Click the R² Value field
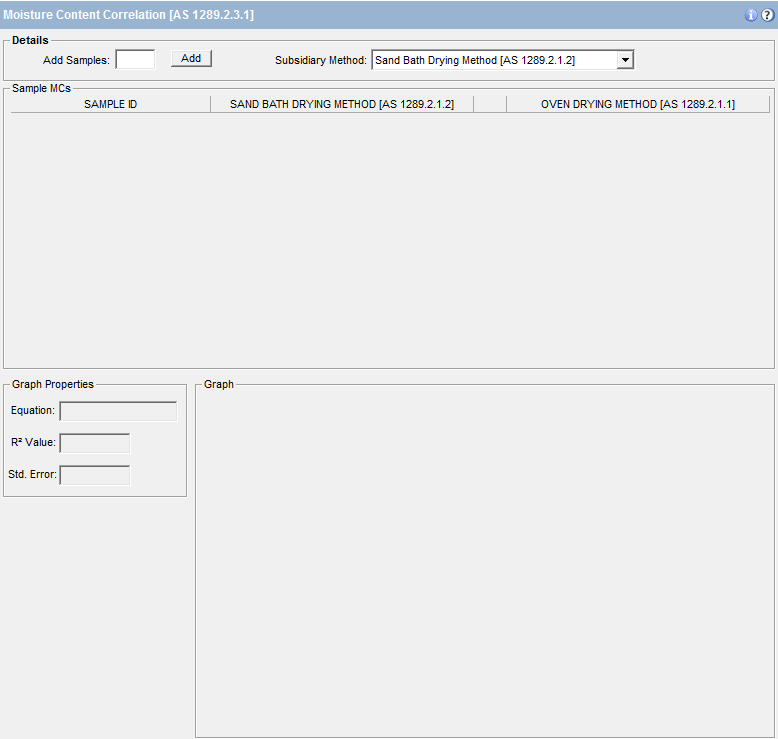 tap(95, 443)
